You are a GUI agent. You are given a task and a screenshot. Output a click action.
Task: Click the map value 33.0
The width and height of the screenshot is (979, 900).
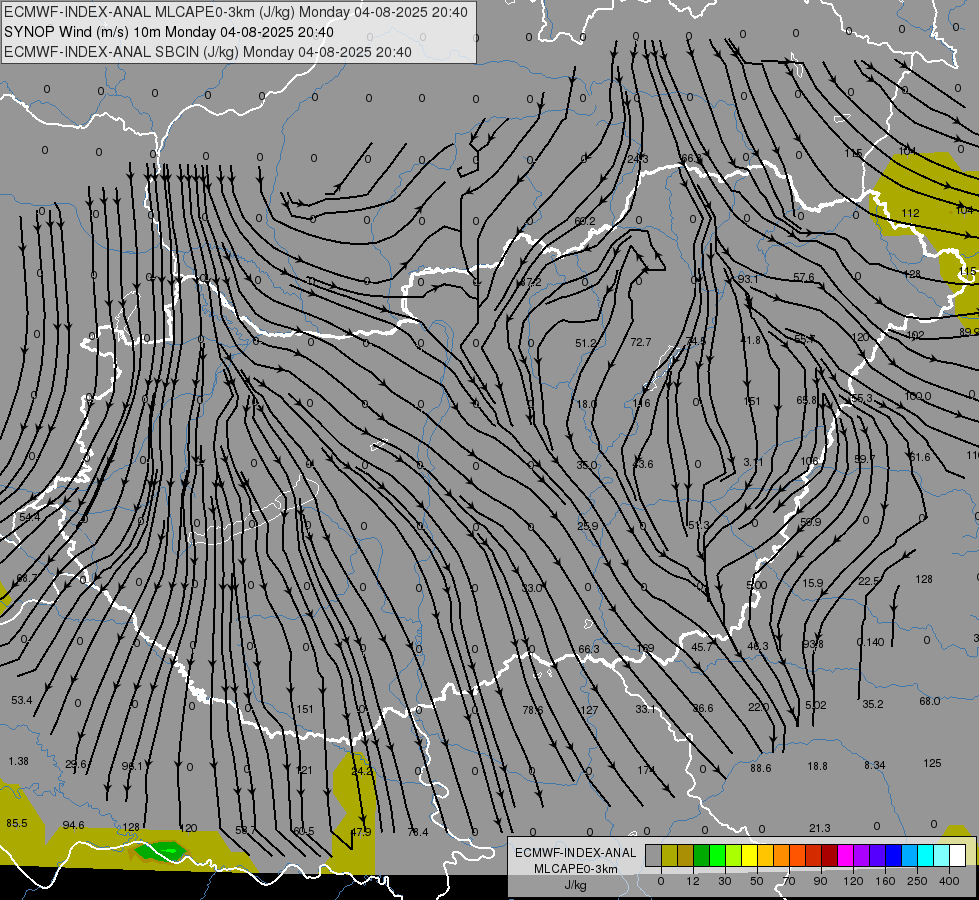coord(532,588)
